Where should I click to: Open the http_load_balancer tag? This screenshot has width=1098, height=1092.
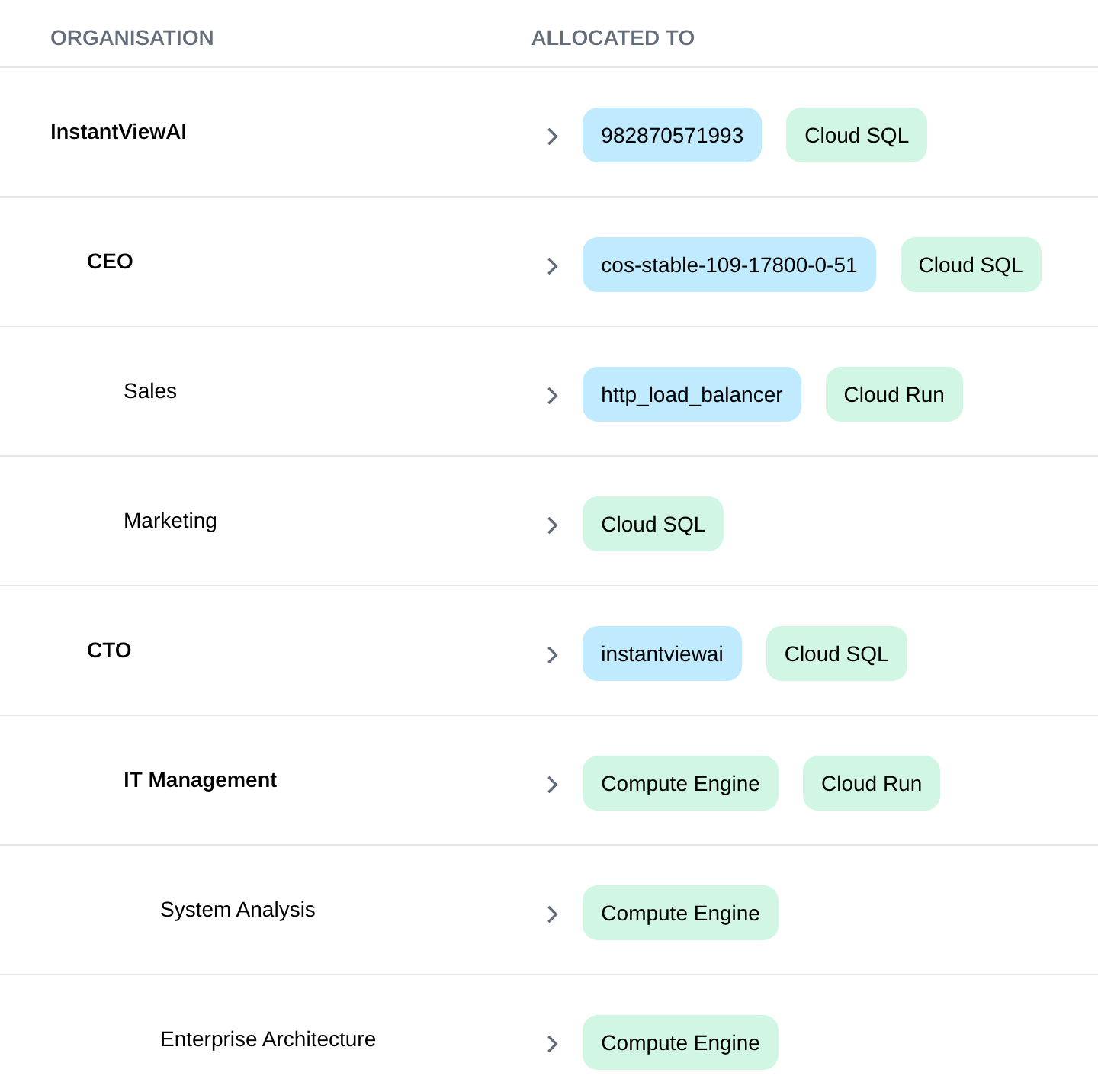click(692, 394)
